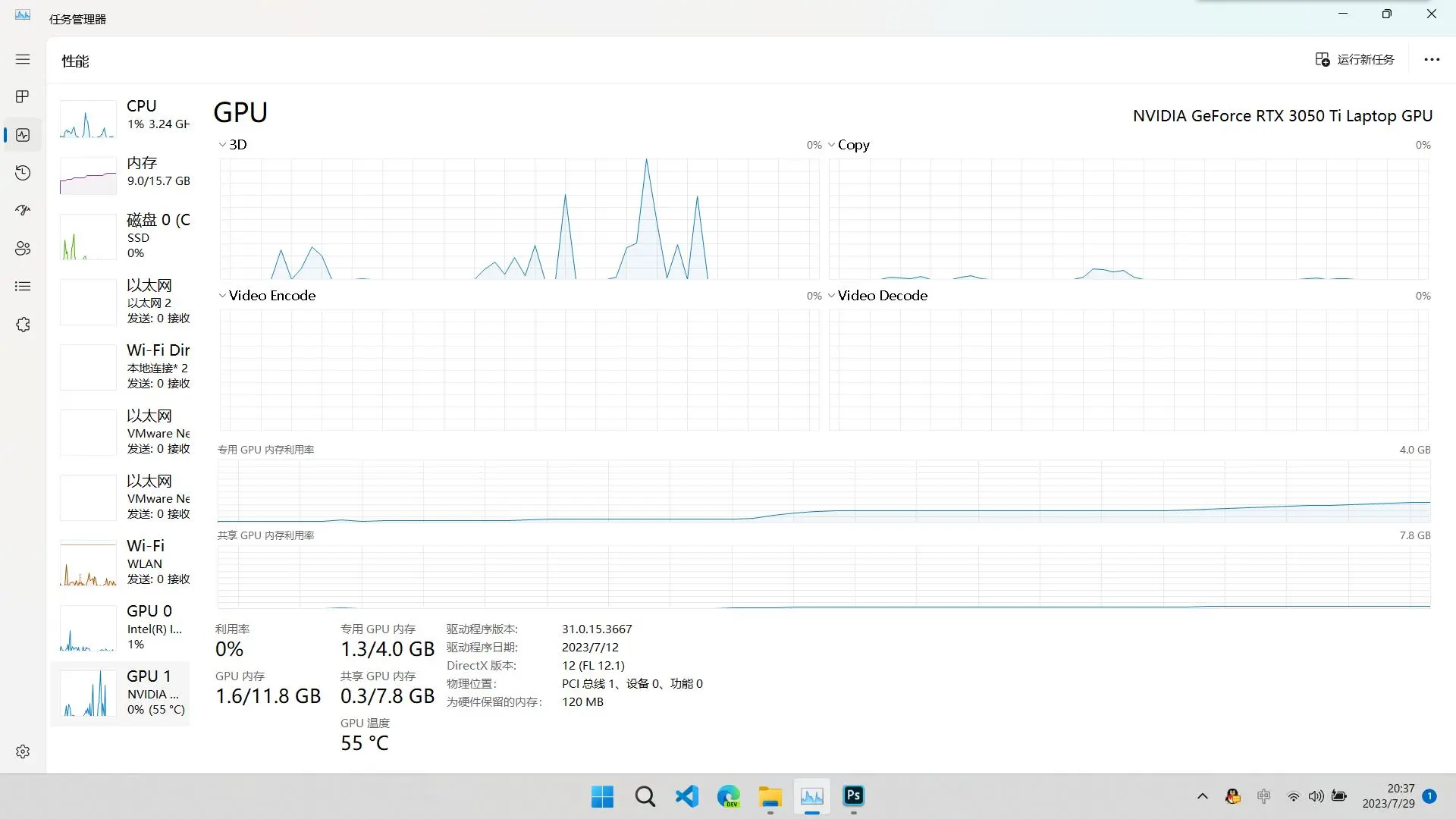Open the Users page icon
The image size is (1456, 819).
tap(23, 248)
